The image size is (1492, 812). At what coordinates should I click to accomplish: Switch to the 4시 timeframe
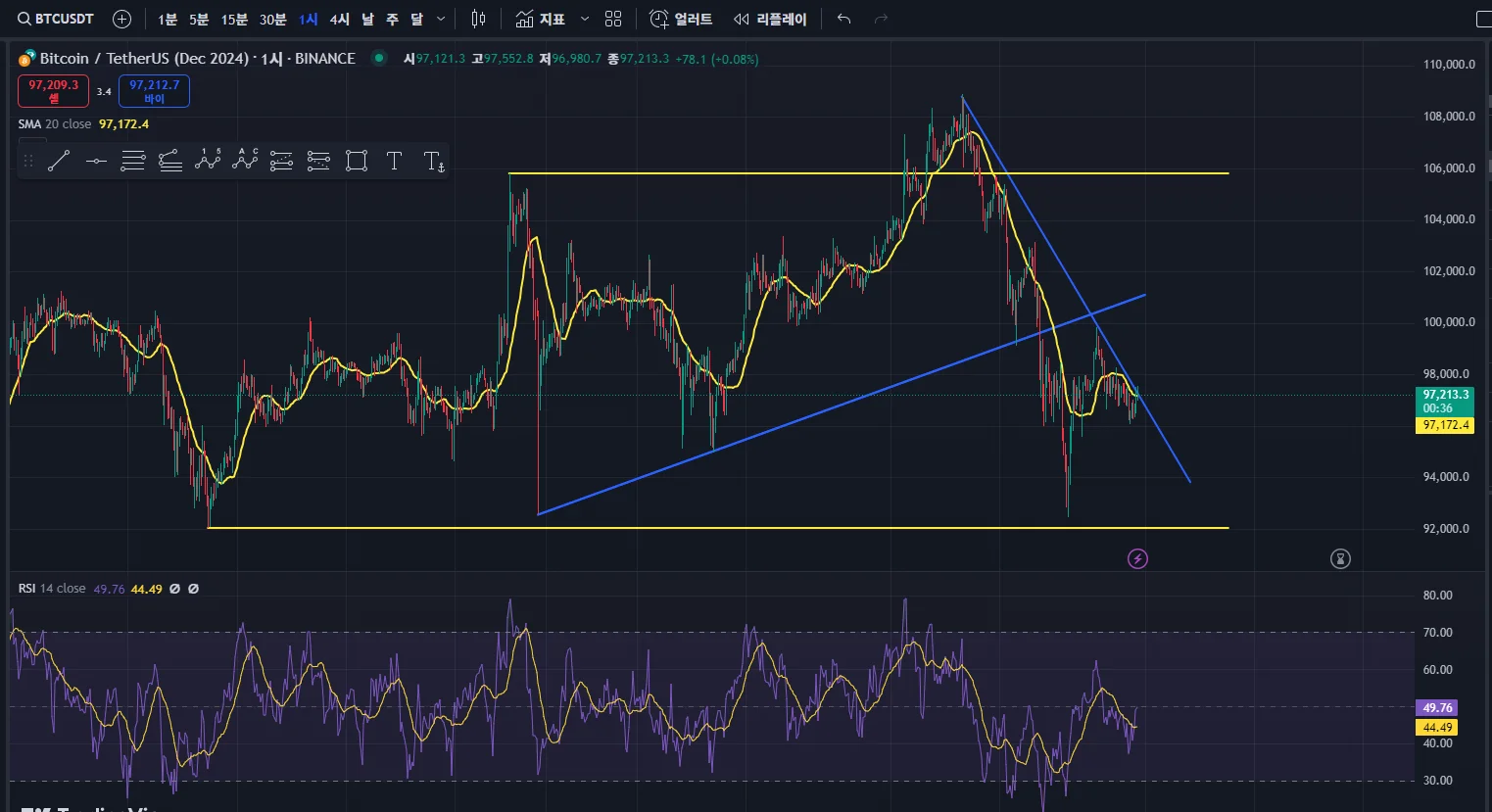point(339,19)
